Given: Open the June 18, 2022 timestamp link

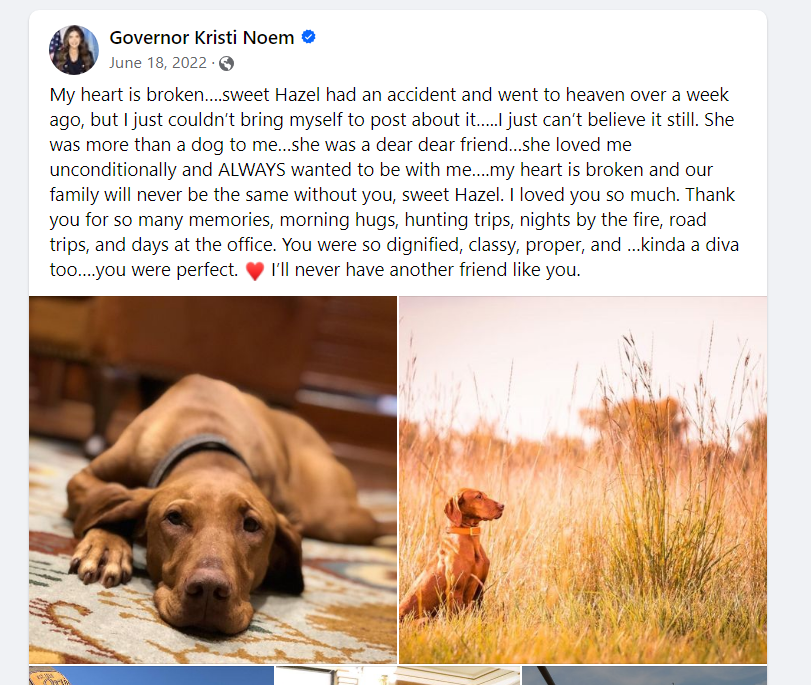Looking at the screenshot, I should [158, 63].
